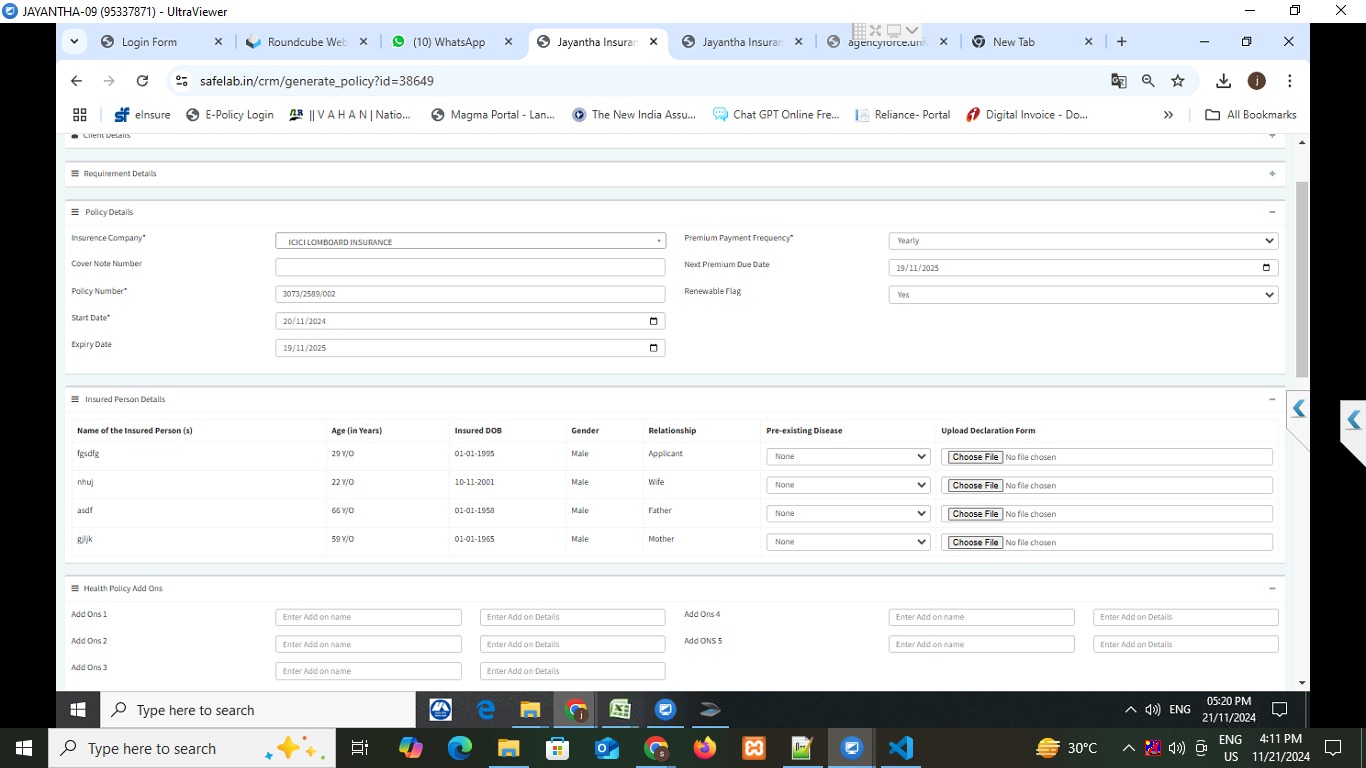
Task: Open Next Premium Due Date calendar icon
Action: [x=1267, y=268]
